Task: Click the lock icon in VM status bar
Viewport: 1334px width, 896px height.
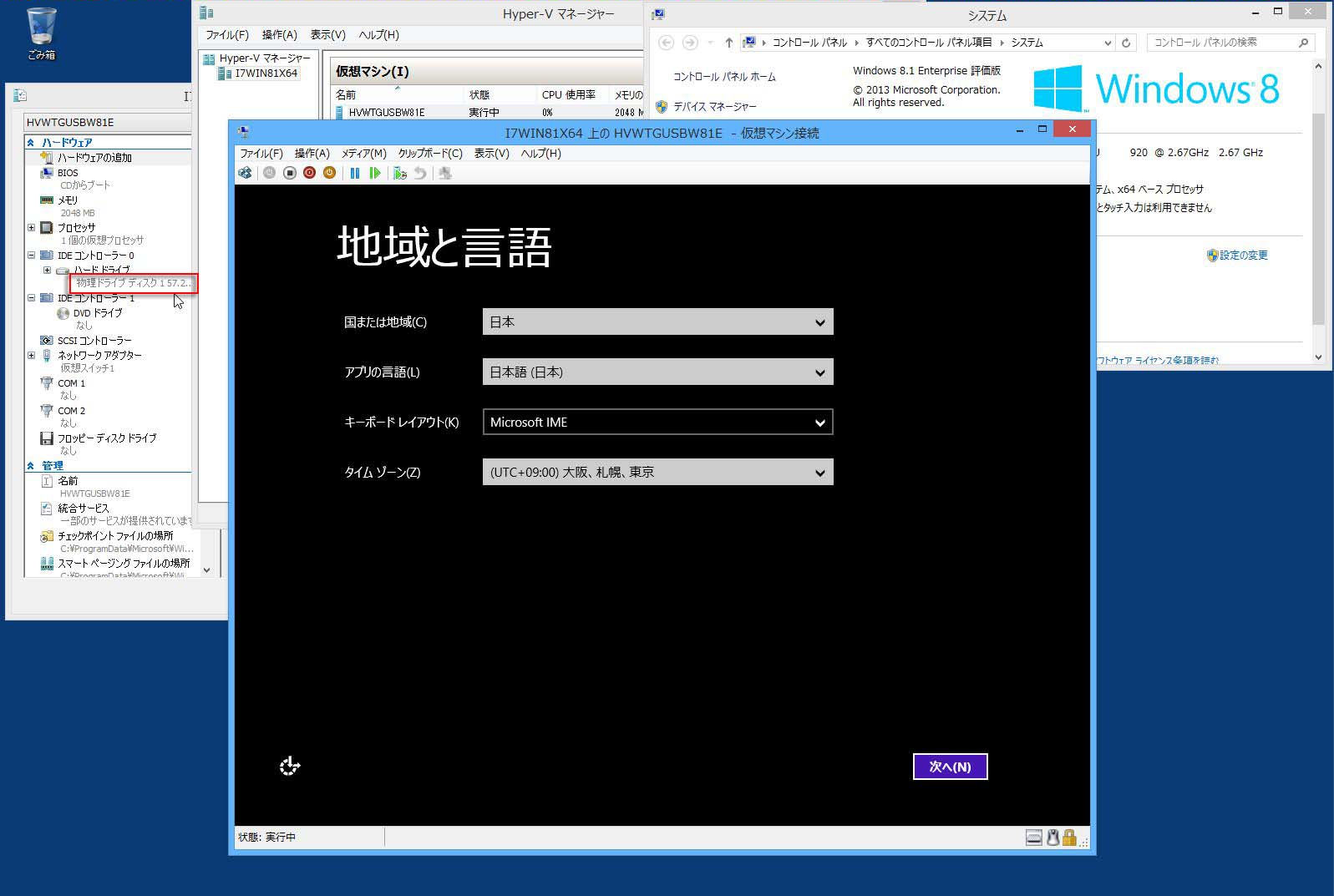Action: point(1068,837)
